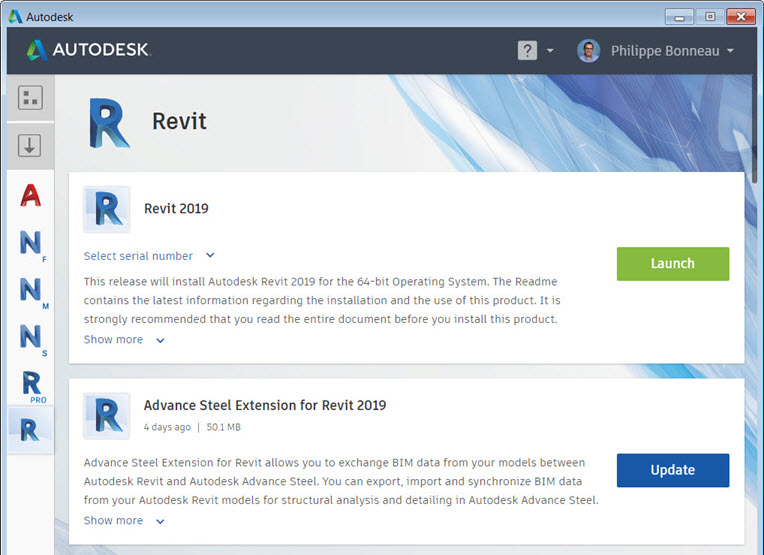Screen dimensions: 764x555
Task: Click the '50.1 MB' file size text
Action: point(224,427)
